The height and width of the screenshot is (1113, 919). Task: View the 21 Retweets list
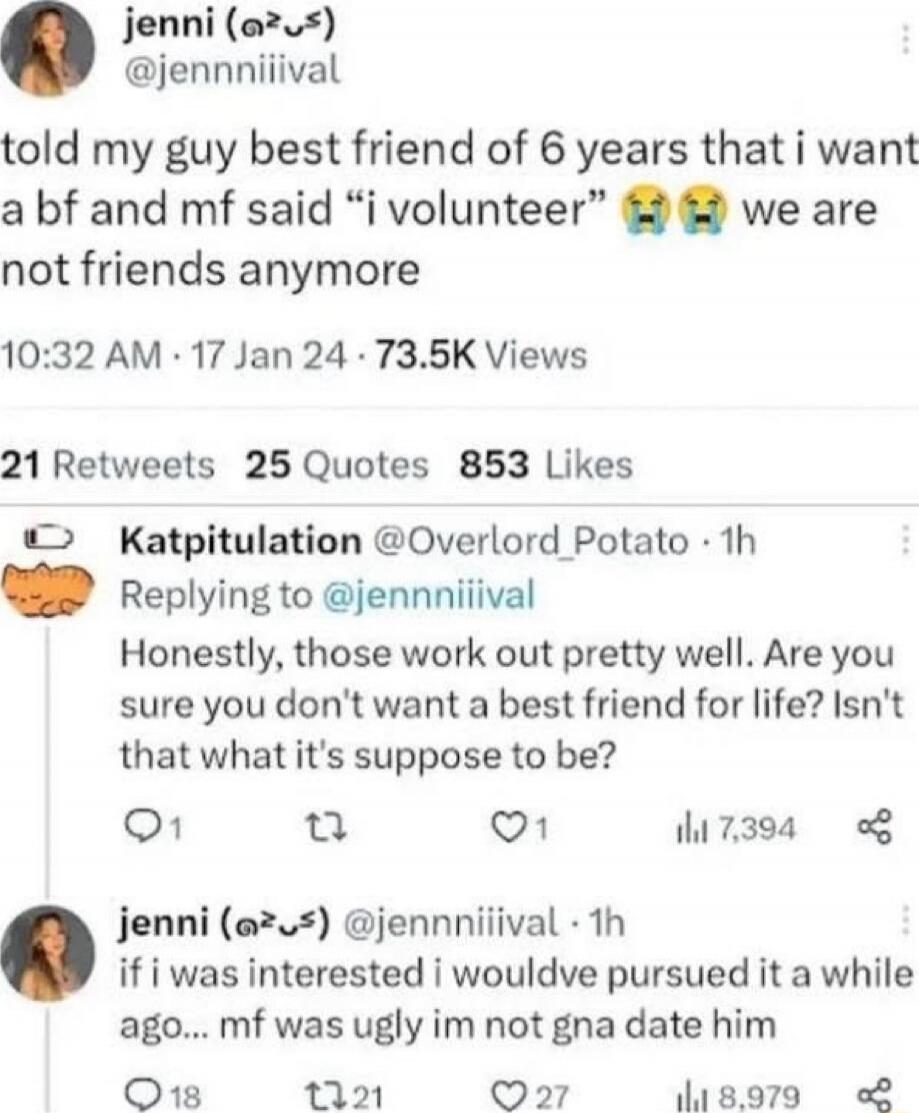(108, 465)
